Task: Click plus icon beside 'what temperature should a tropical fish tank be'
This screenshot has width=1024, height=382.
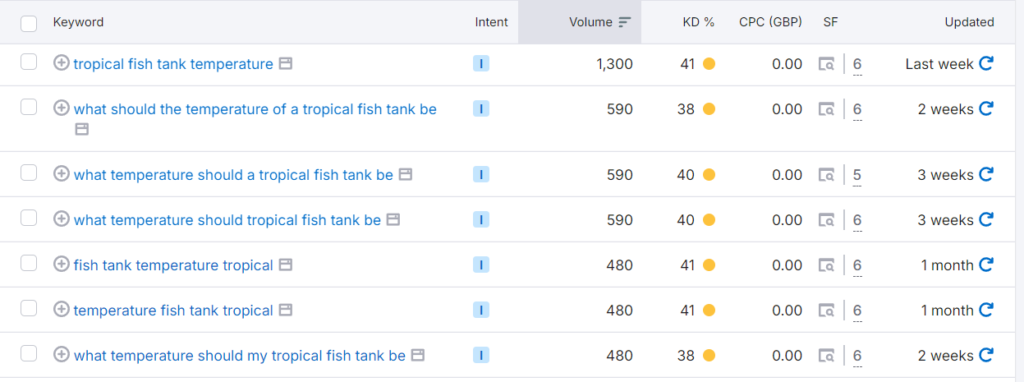Action: 61,174
